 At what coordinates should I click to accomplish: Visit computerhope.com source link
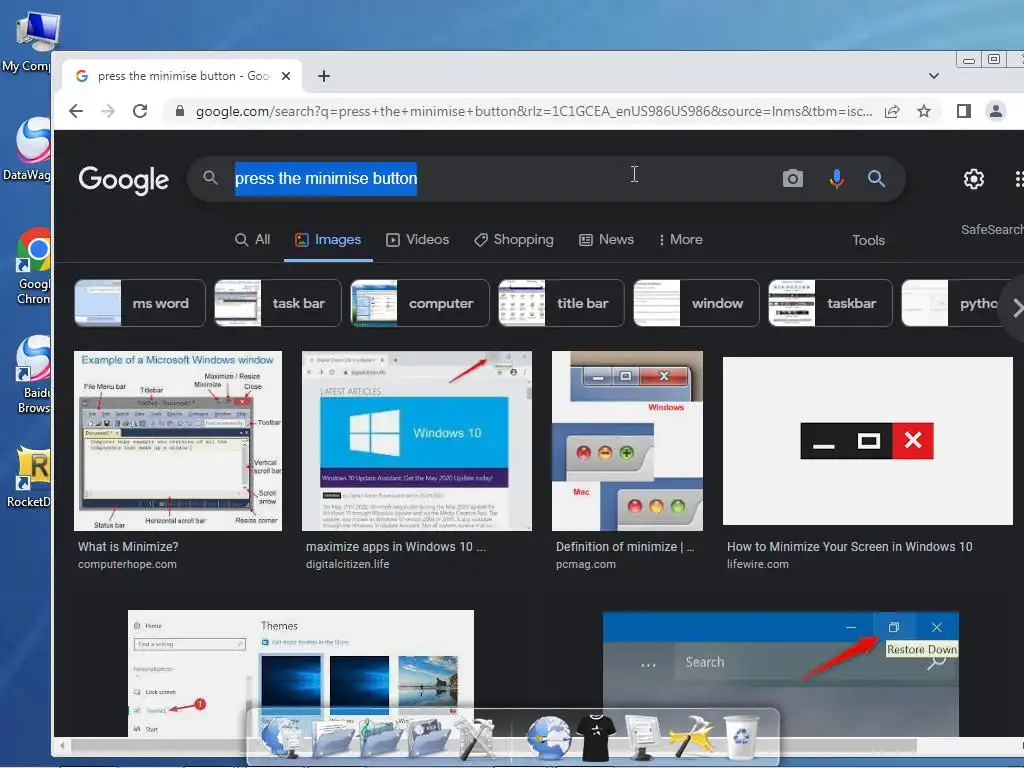click(x=127, y=564)
